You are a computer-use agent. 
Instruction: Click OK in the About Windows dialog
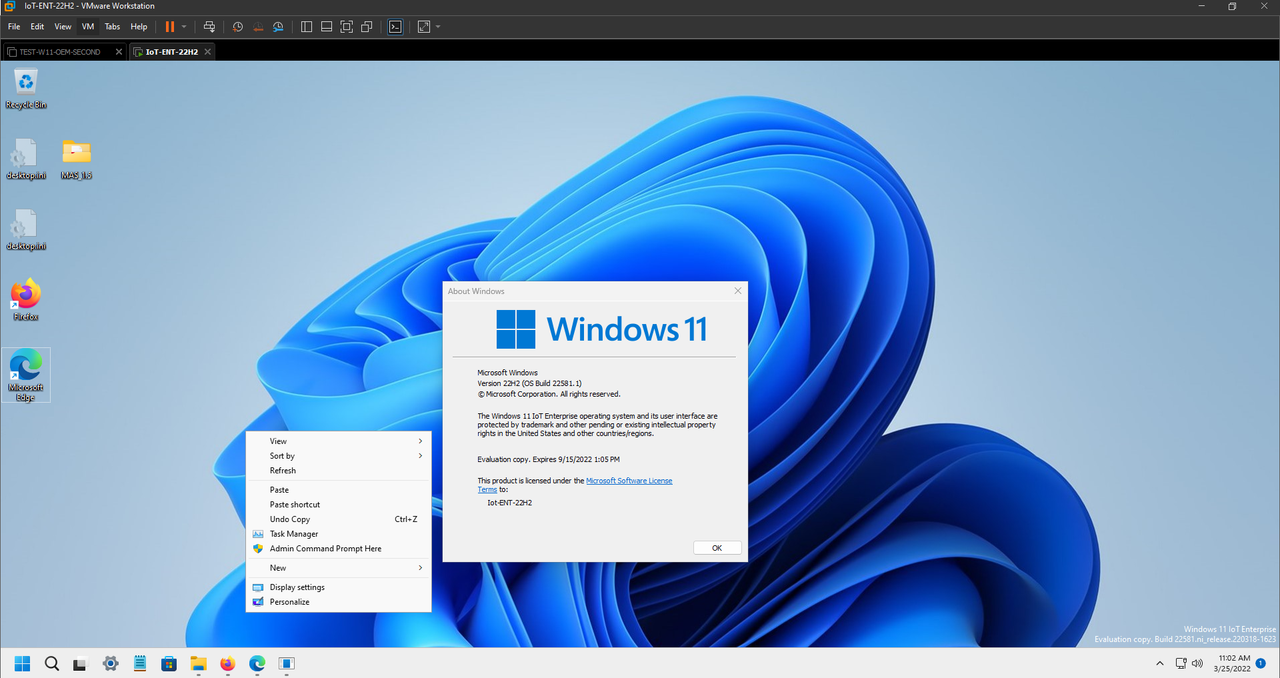[x=717, y=548]
